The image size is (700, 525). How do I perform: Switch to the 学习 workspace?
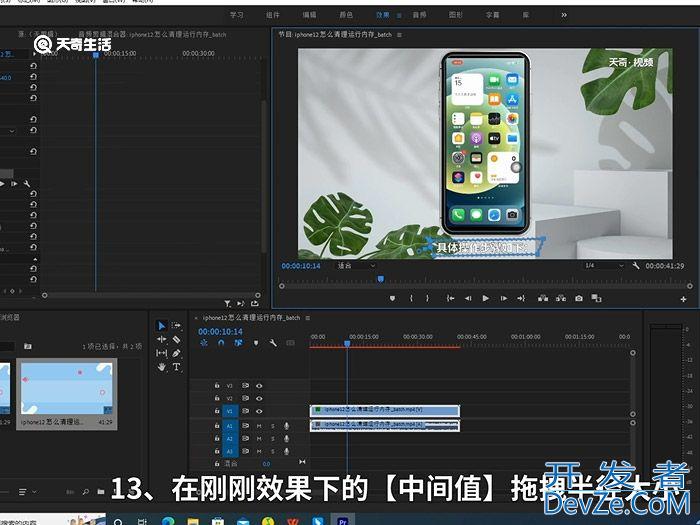(237, 15)
